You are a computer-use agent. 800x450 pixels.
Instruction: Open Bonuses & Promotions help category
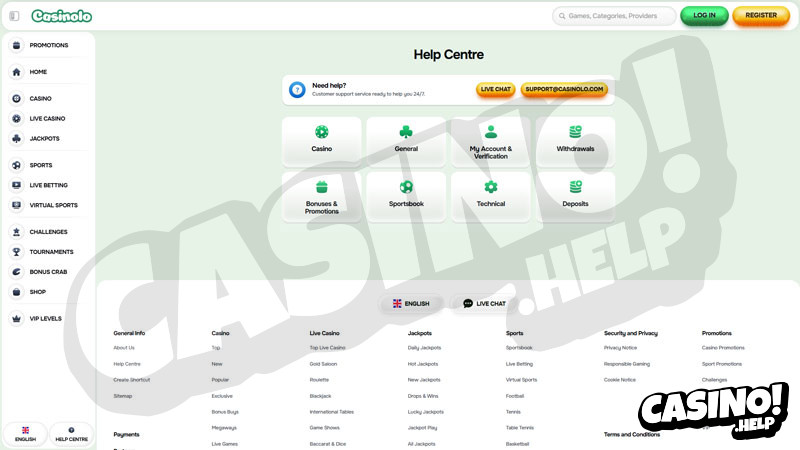pos(321,196)
